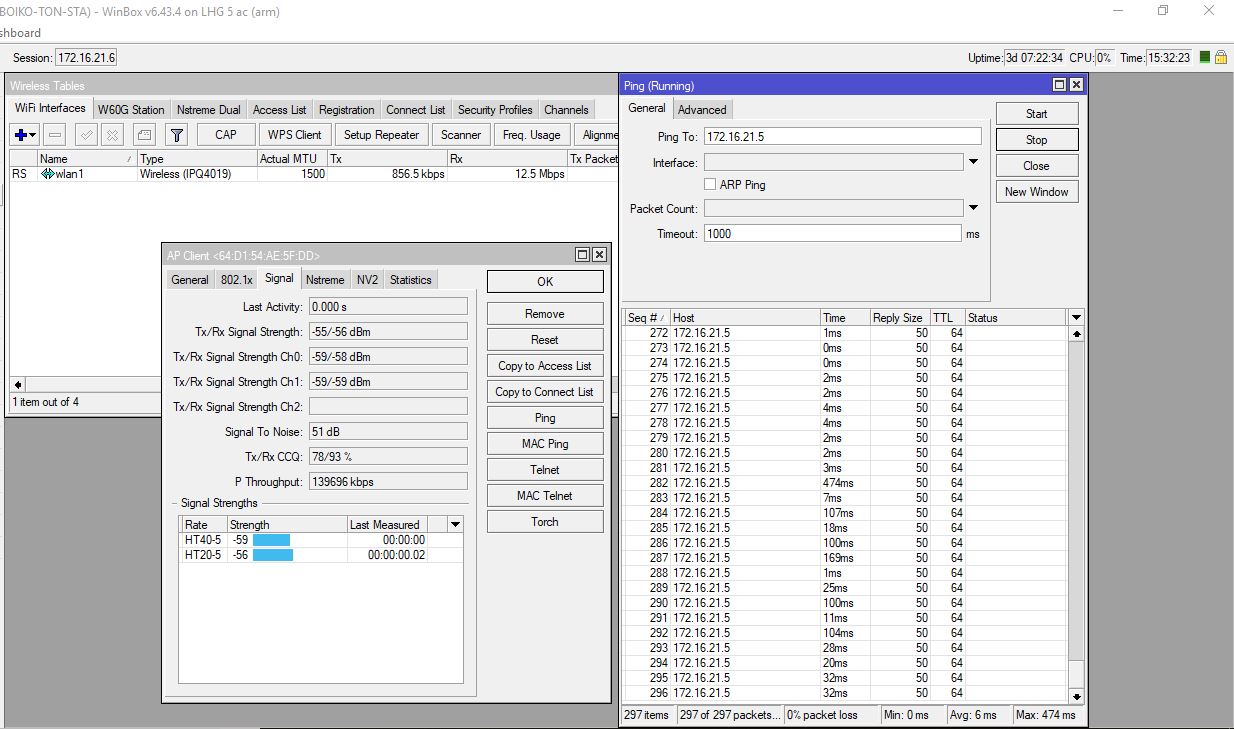The height and width of the screenshot is (729, 1234).
Task: Expand the Interface dropdown in Ping window
Action: click(x=973, y=162)
